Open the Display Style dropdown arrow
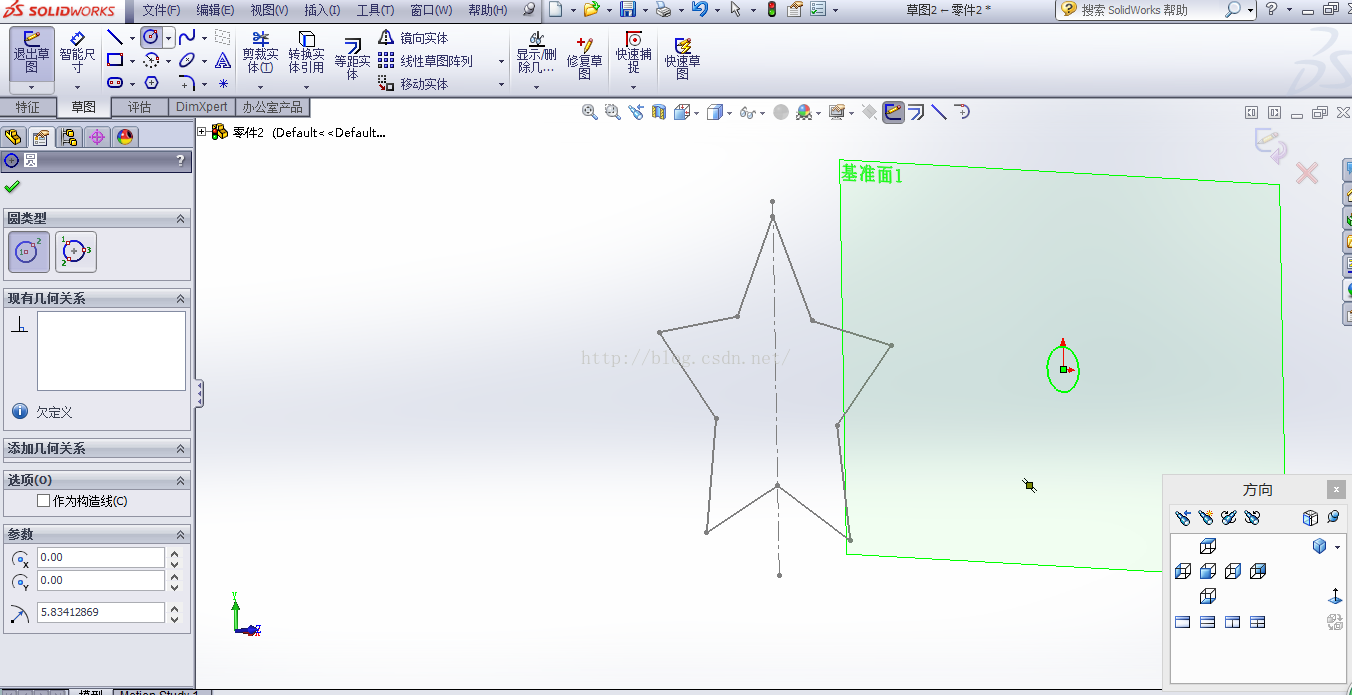The width and height of the screenshot is (1352, 695). pos(731,113)
